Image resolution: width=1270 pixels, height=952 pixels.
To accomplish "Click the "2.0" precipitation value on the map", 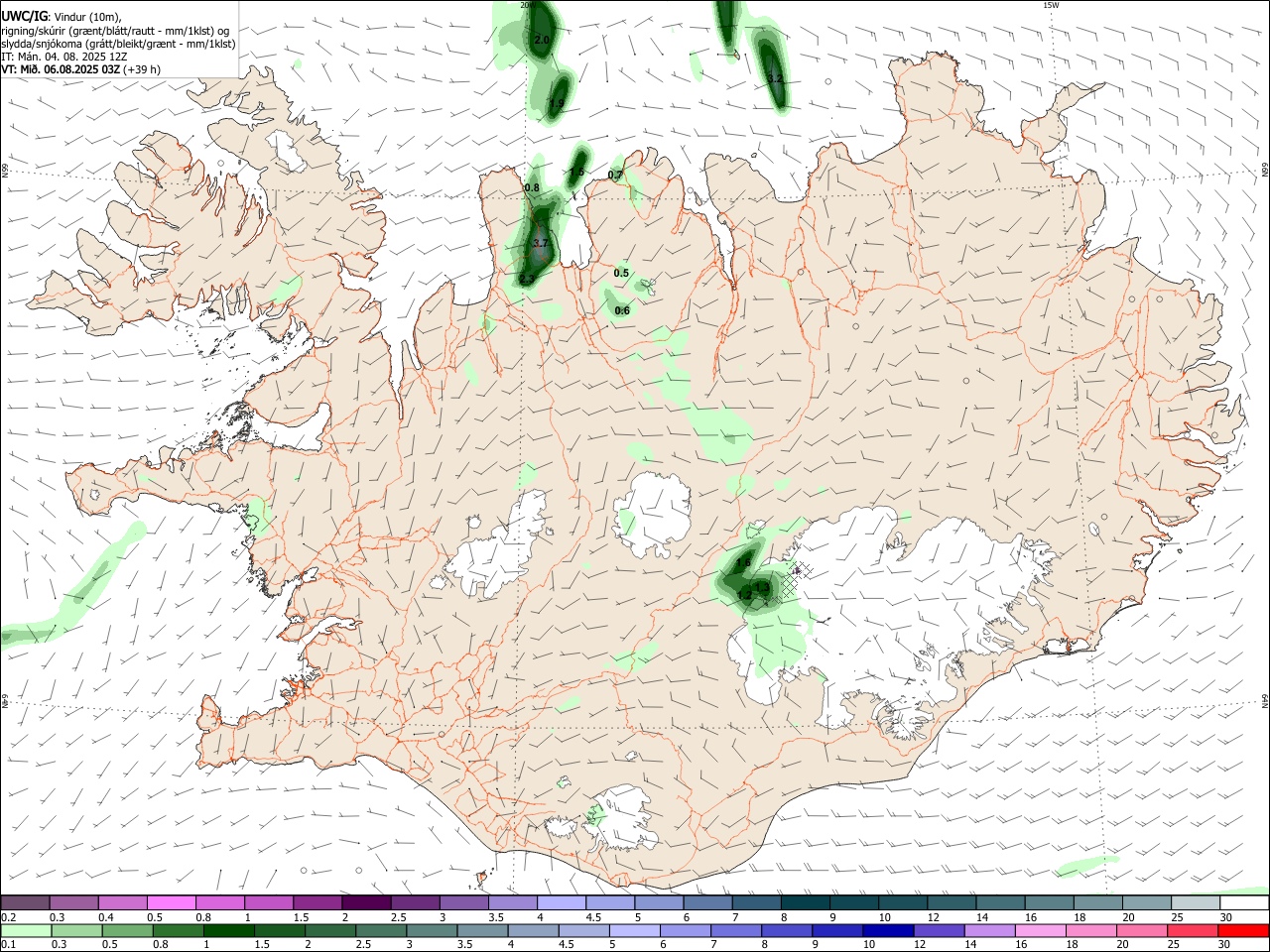I will [x=542, y=40].
